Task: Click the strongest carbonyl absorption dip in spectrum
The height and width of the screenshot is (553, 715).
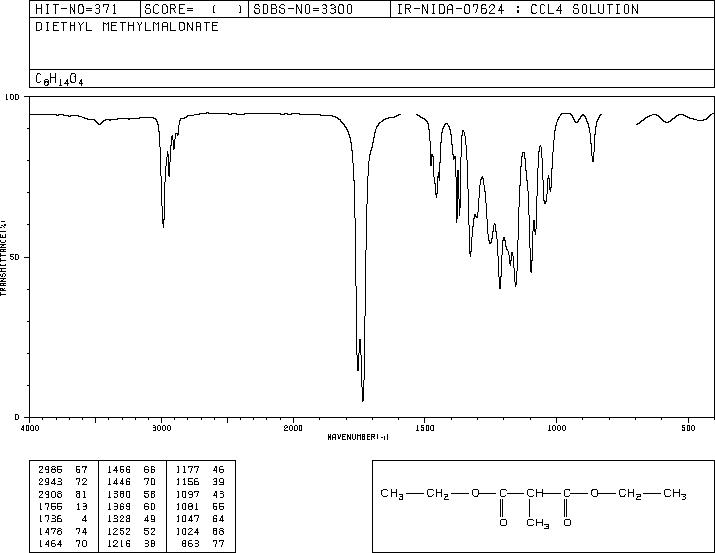Action: click(x=363, y=399)
